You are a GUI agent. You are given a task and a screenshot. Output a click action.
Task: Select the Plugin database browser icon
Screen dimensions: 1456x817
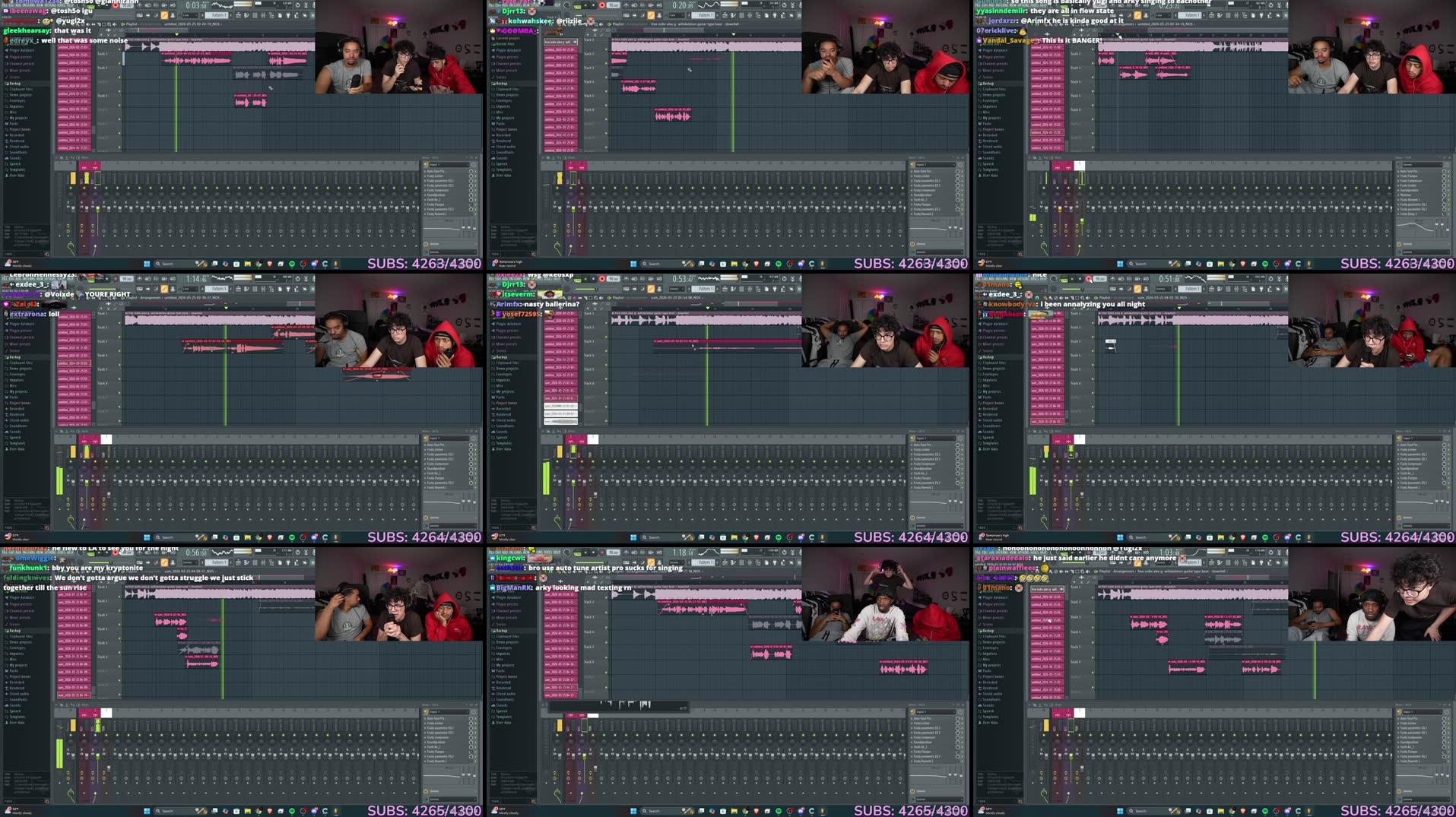click(19, 50)
